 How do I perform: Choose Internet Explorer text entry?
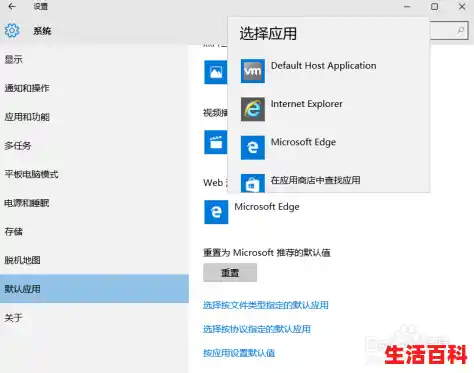coord(306,104)
